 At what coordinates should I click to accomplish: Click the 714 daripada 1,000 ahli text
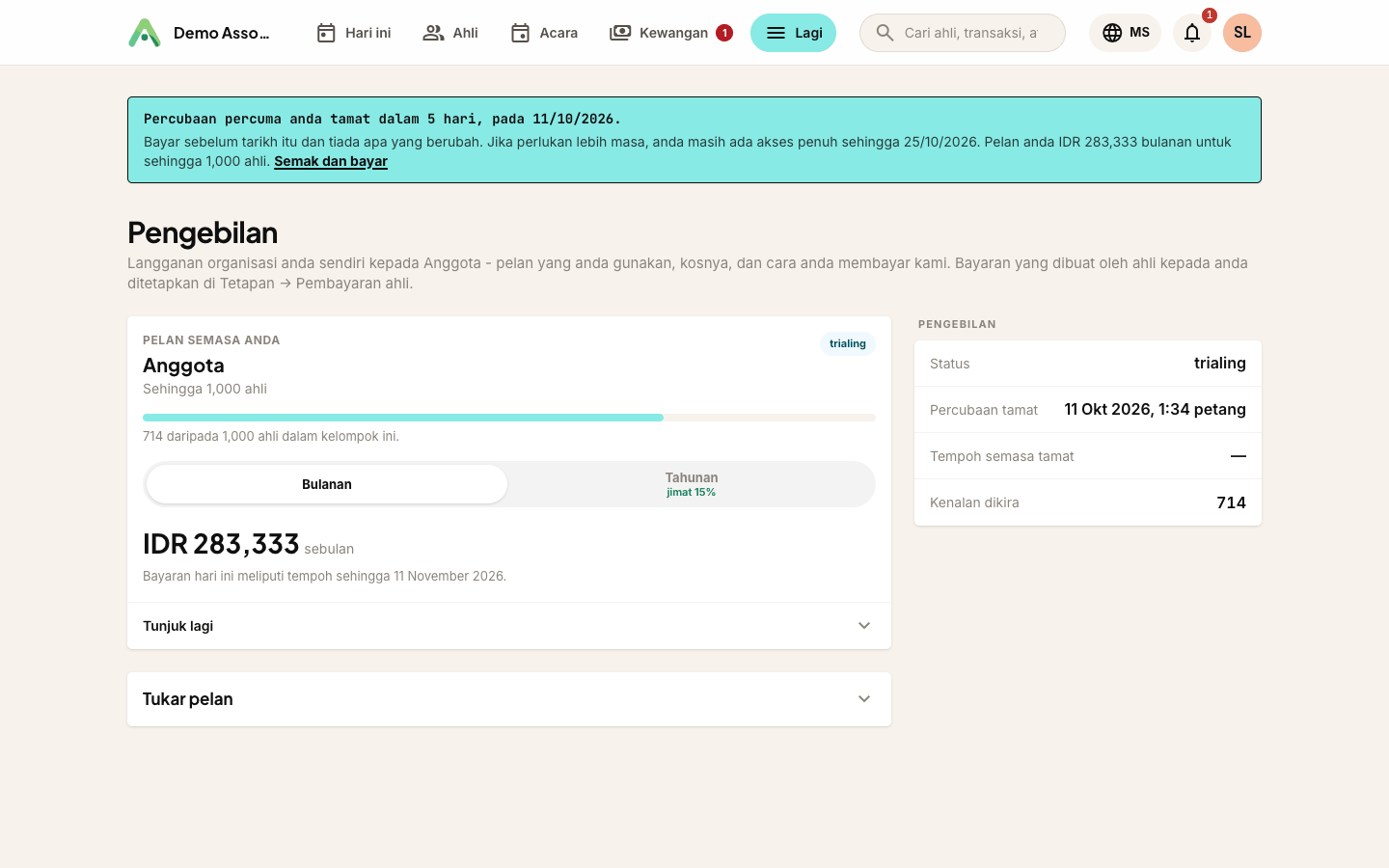click(271, 436)
